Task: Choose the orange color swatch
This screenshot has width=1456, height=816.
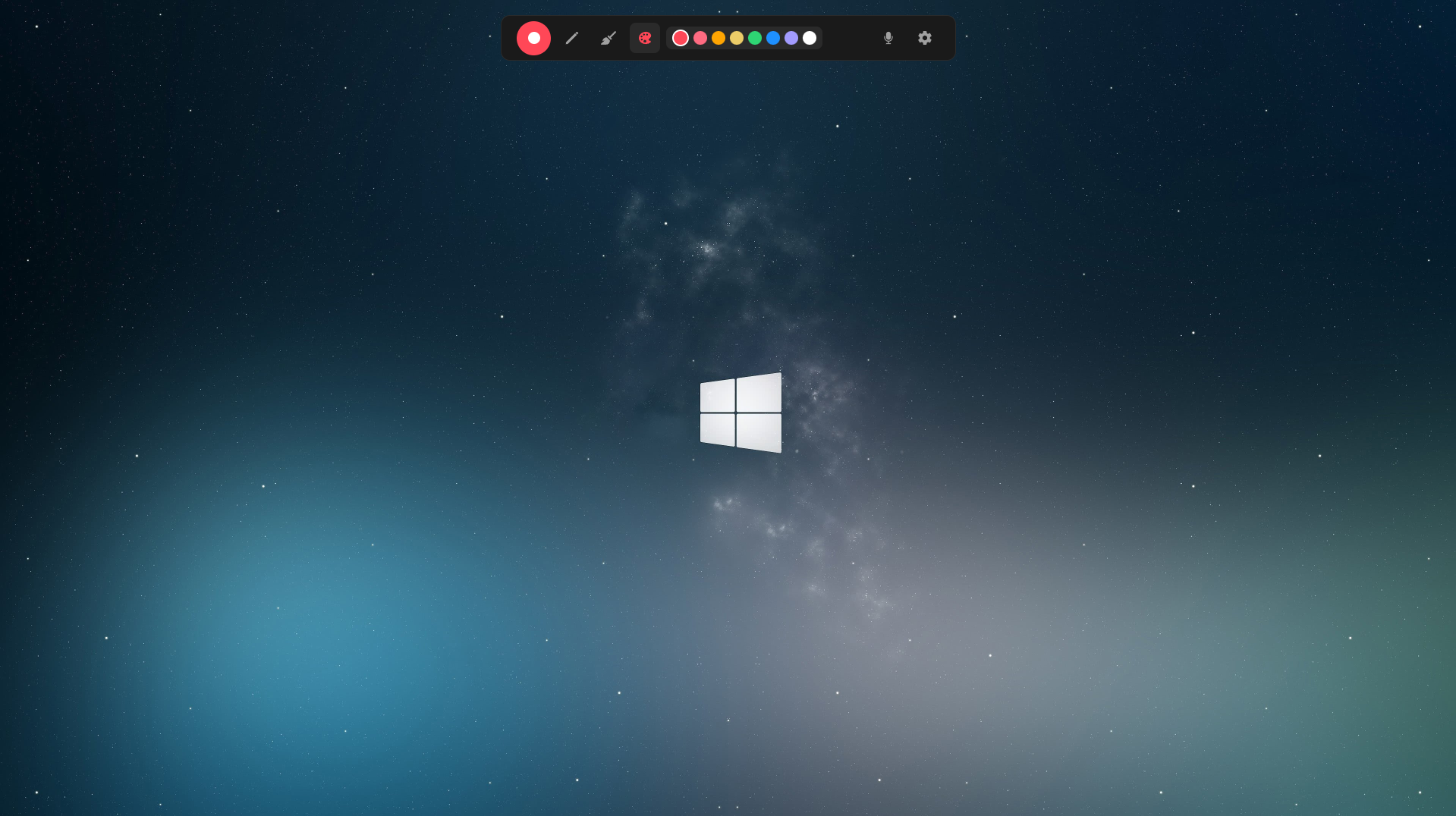Action: [719, 38]
